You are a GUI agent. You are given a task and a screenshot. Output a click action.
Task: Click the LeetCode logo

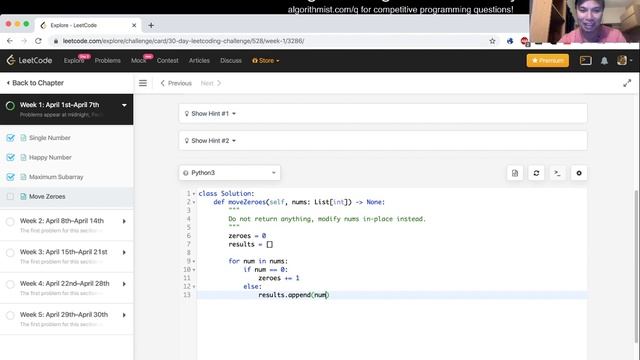tap(29, 60)
